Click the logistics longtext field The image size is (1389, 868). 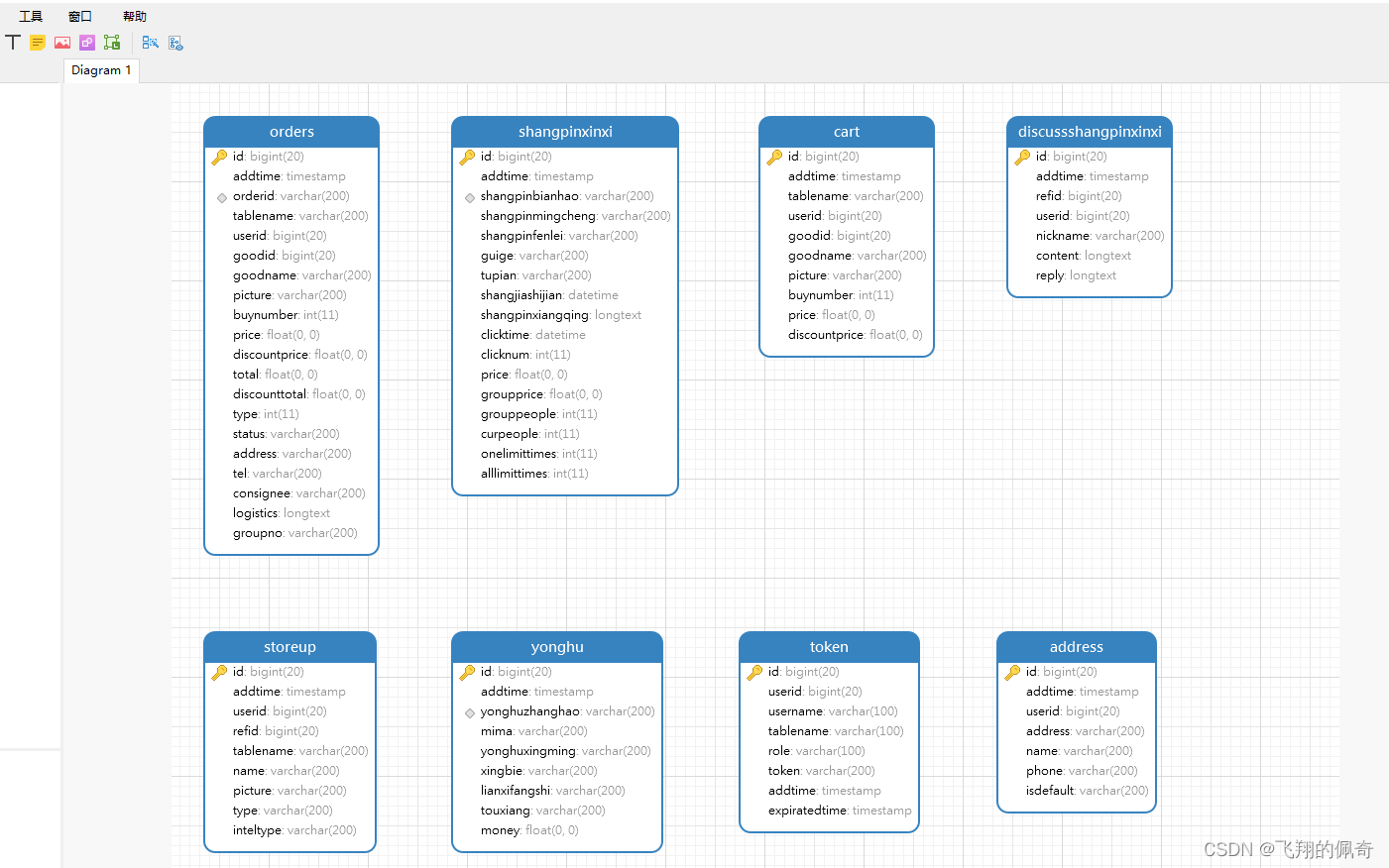(282, 513)
